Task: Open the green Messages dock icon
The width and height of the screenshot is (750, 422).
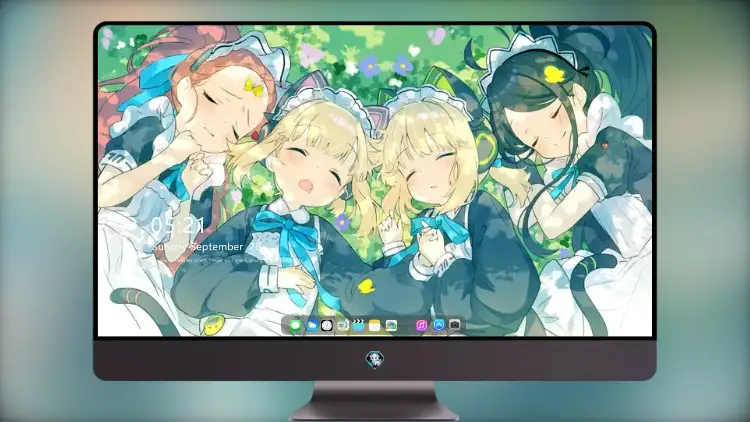Action: click(295, 325)
